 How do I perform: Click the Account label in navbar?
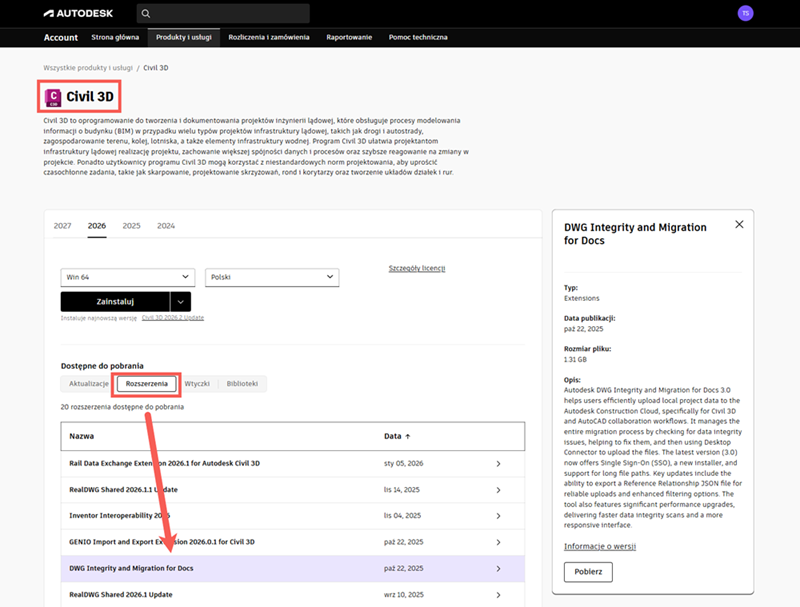coord(61,38)
